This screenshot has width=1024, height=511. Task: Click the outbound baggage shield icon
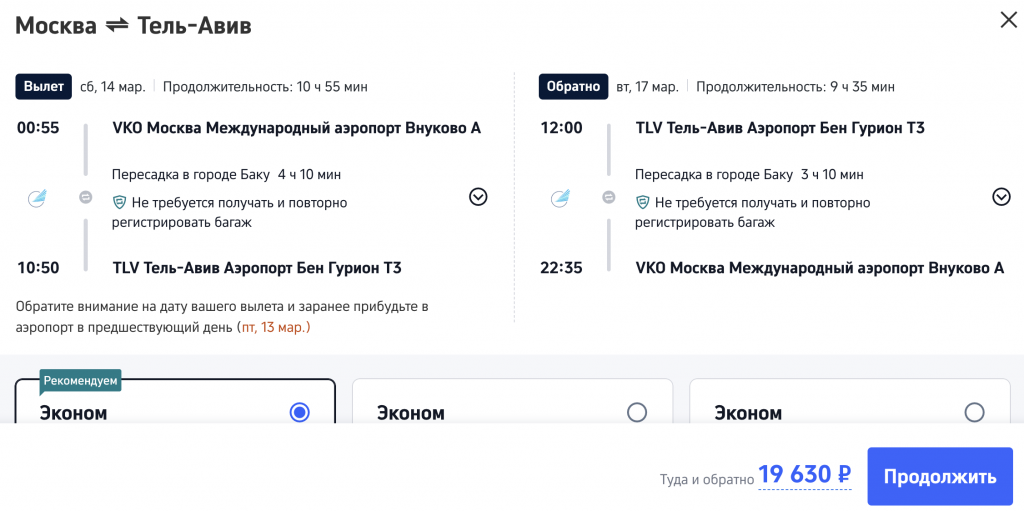click(120, 203)
